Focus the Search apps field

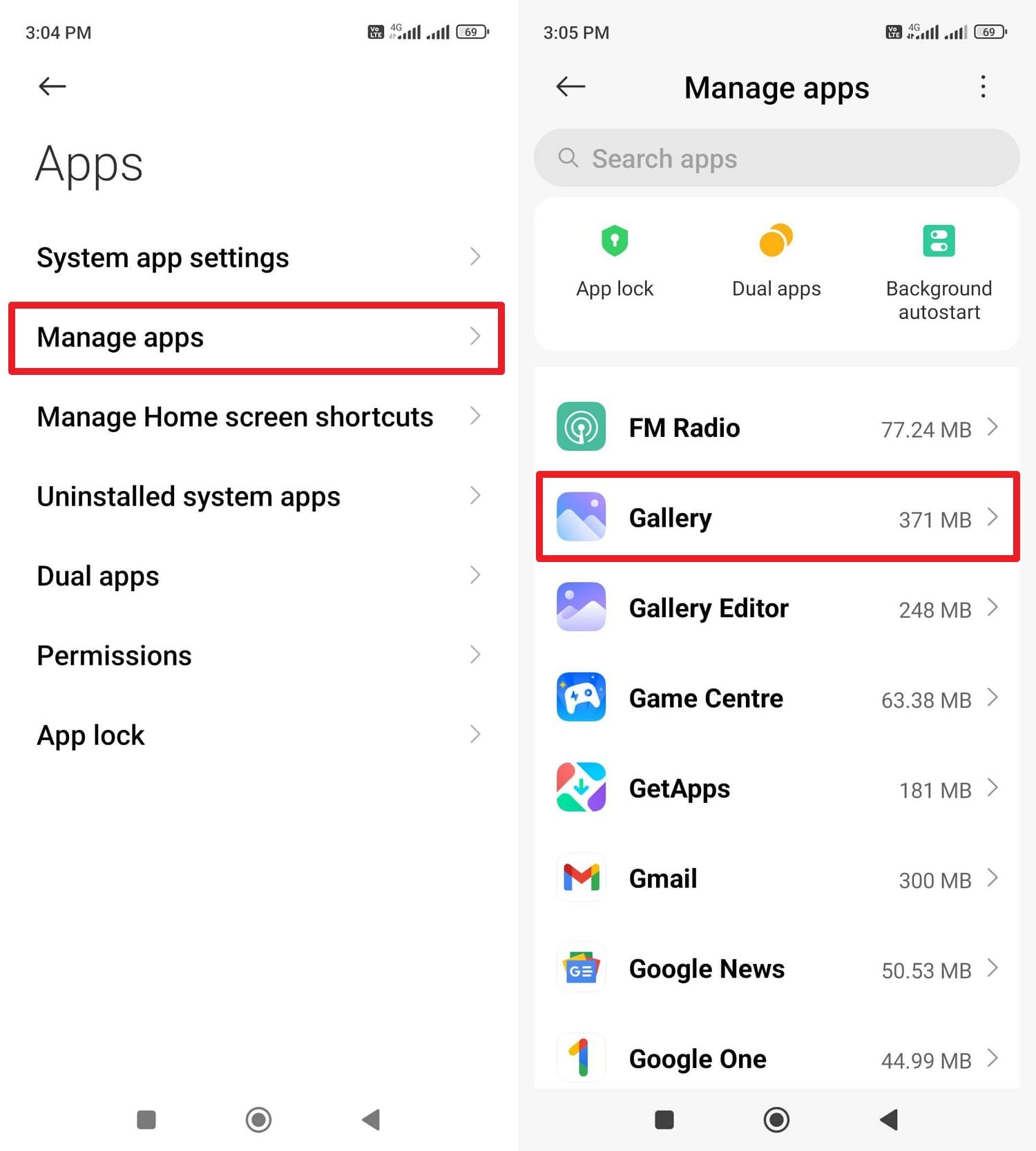(x=776, y=158)
